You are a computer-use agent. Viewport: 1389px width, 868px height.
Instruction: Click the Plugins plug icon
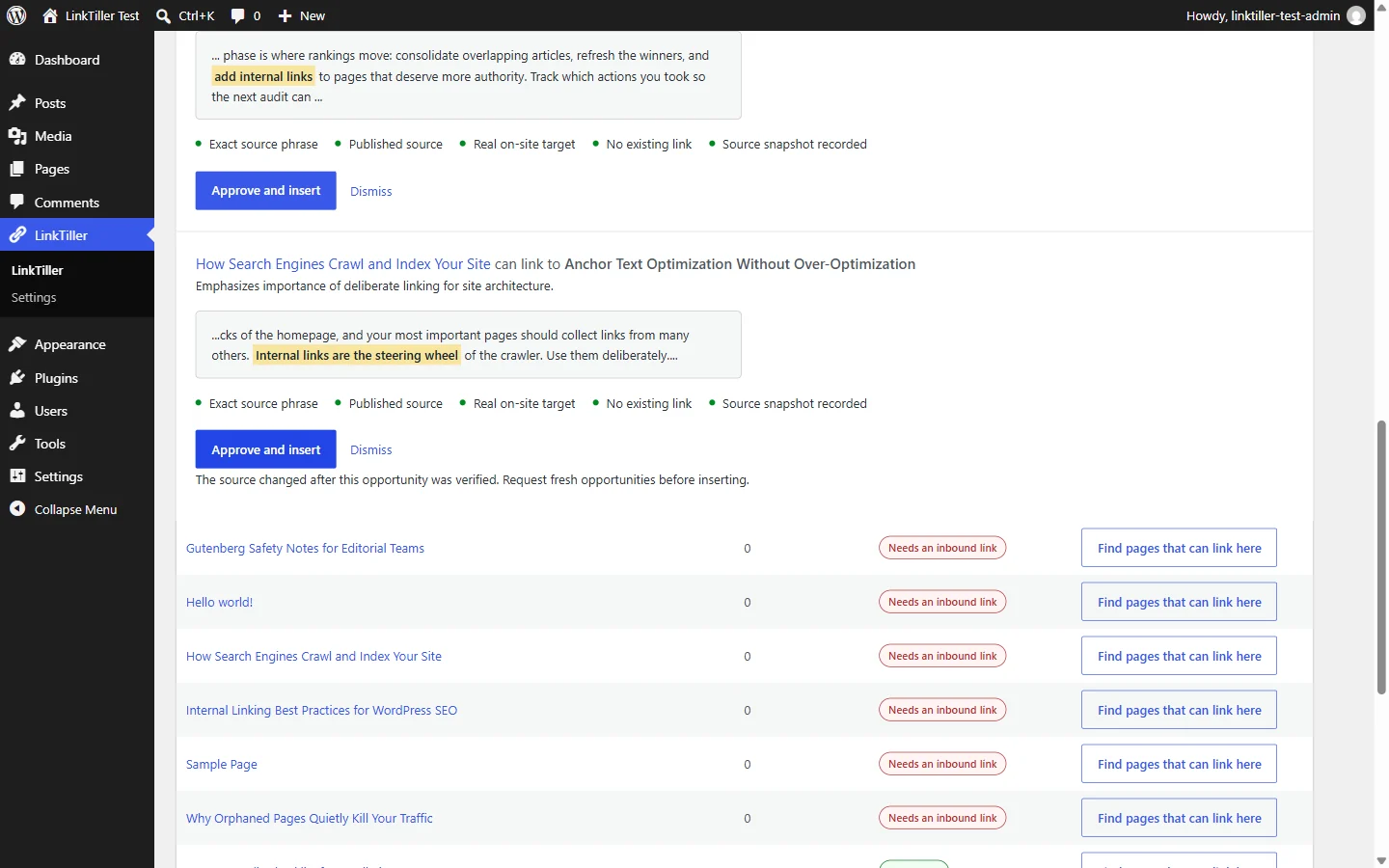(17, 378)
